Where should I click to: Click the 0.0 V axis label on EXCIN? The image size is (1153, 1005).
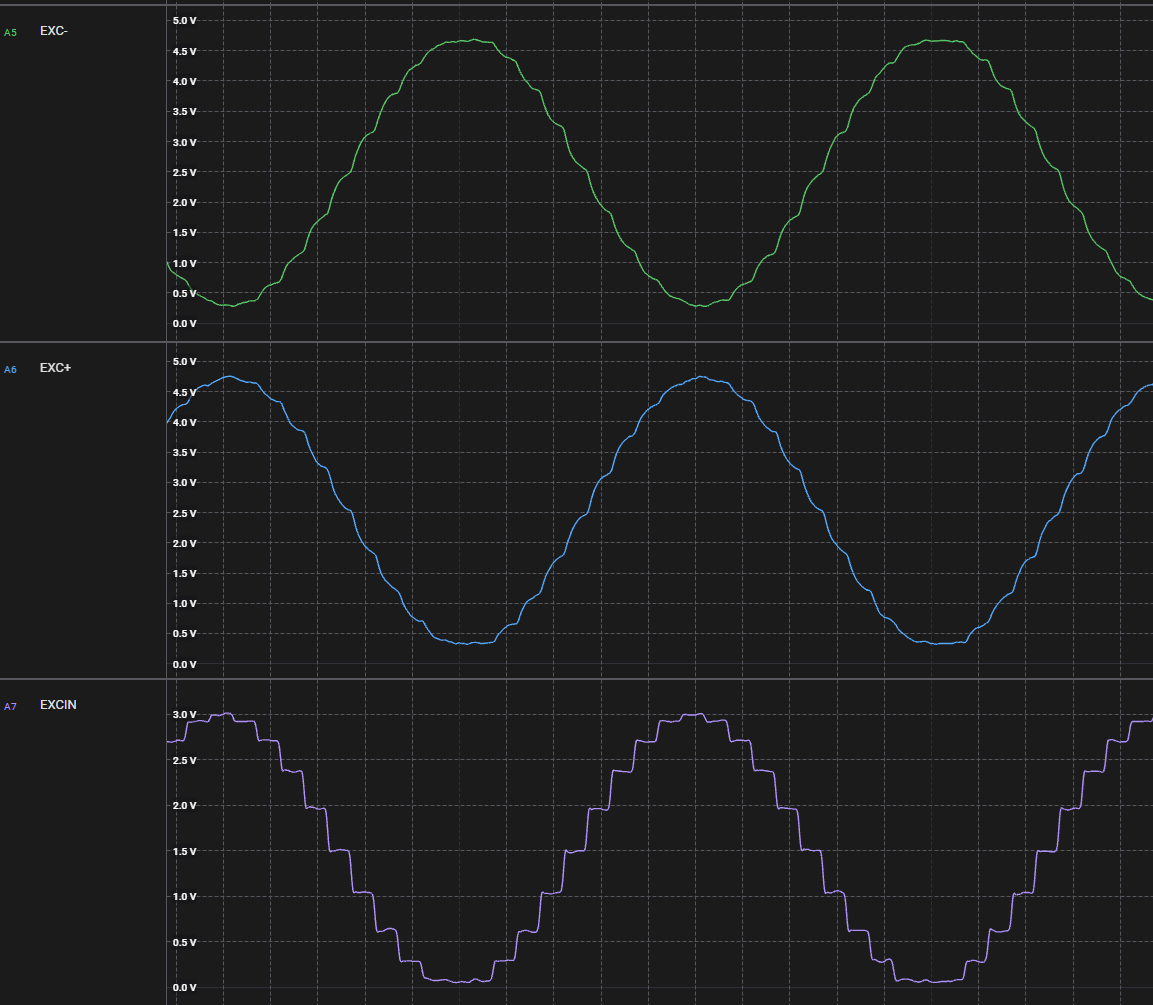tap(183, 987)
